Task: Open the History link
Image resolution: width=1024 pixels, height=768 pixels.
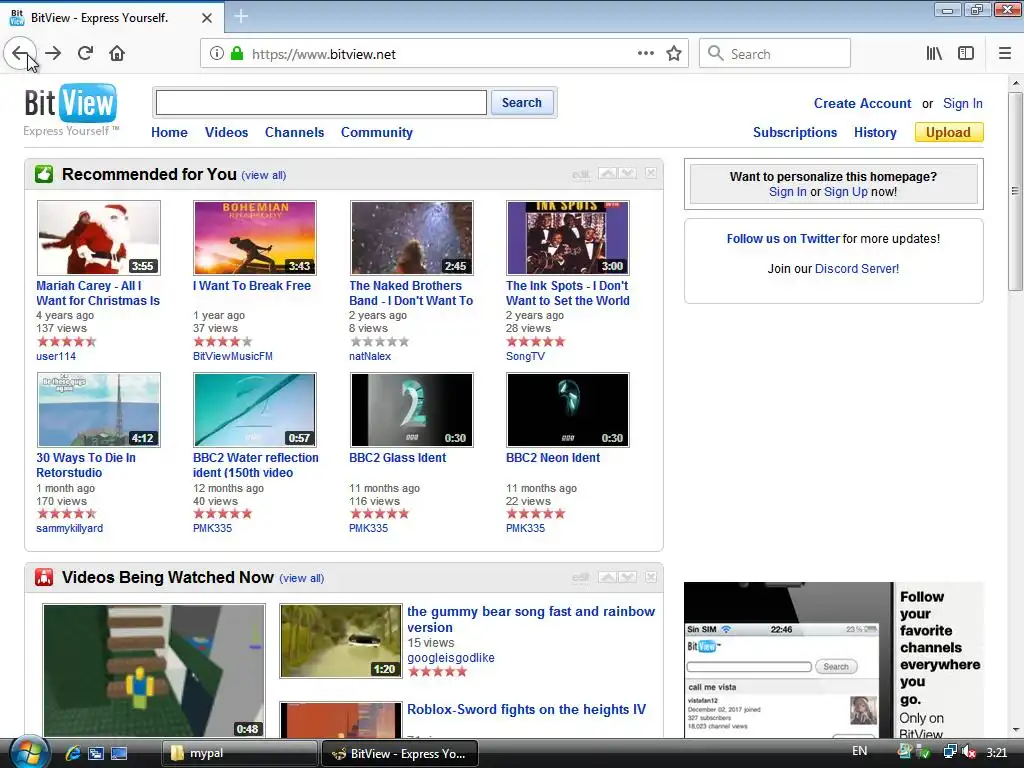Action: (875, 132)
